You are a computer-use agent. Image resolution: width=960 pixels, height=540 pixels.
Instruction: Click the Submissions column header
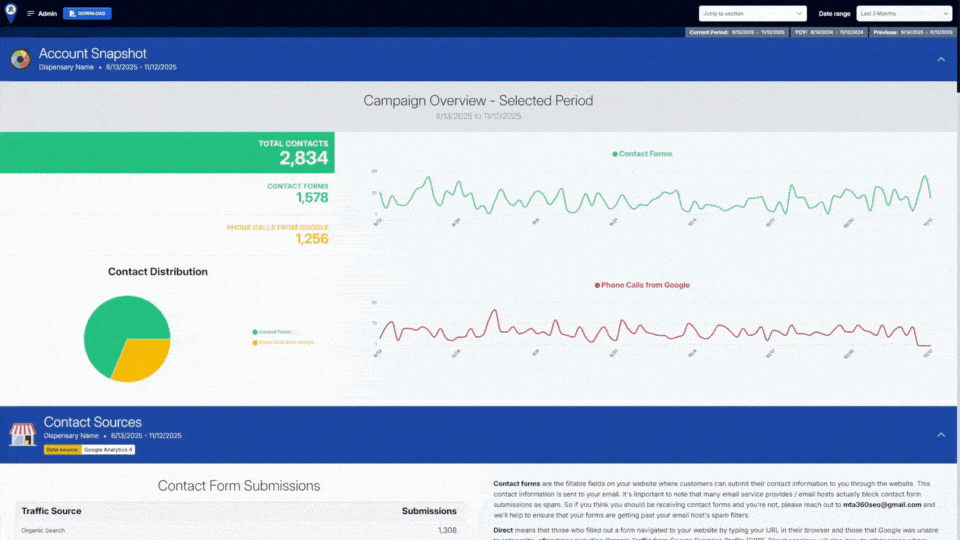click(428, 511)
